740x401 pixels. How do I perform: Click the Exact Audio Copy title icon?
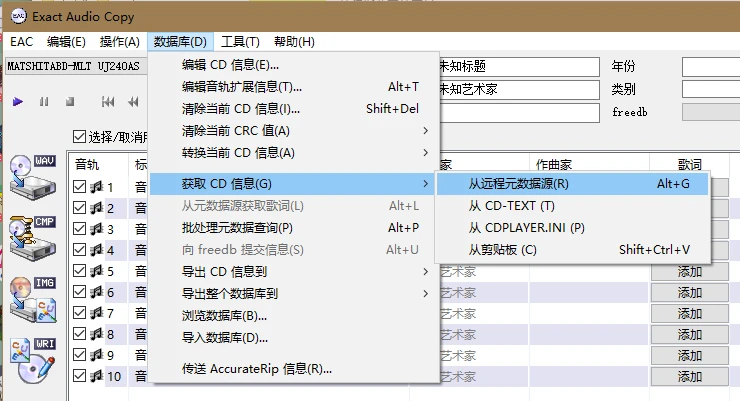18,17
